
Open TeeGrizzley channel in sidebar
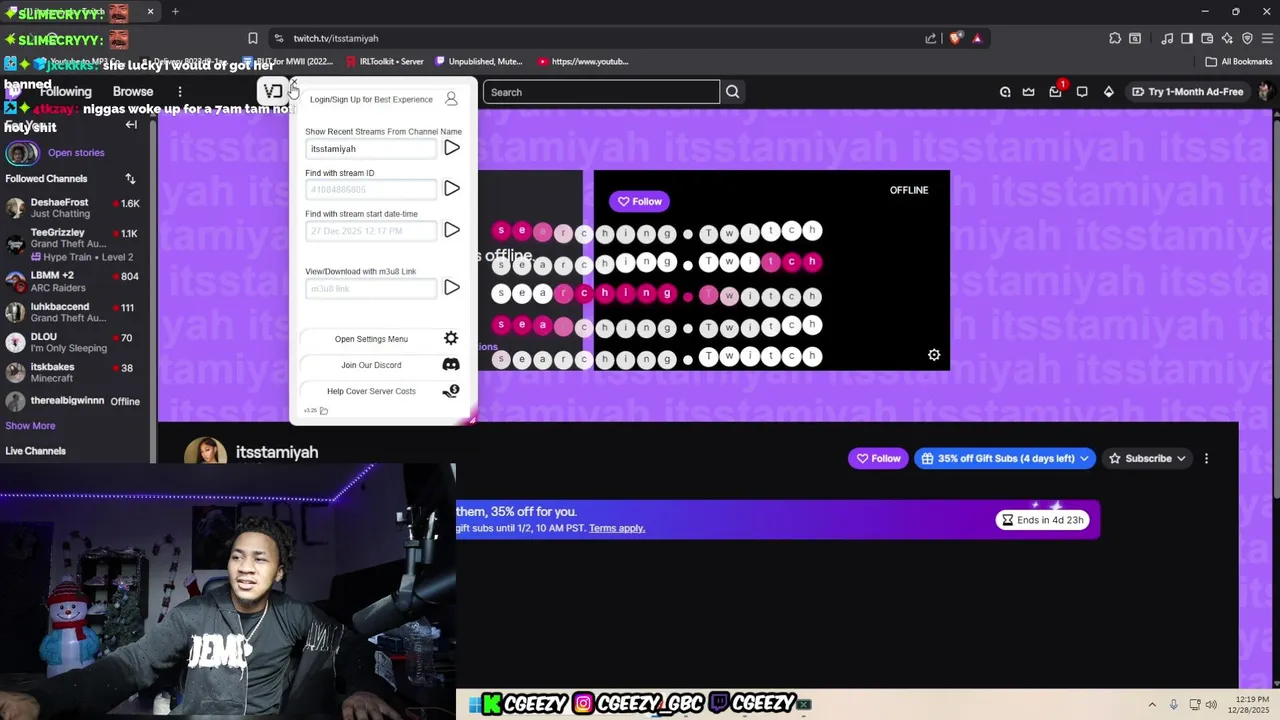75,244
